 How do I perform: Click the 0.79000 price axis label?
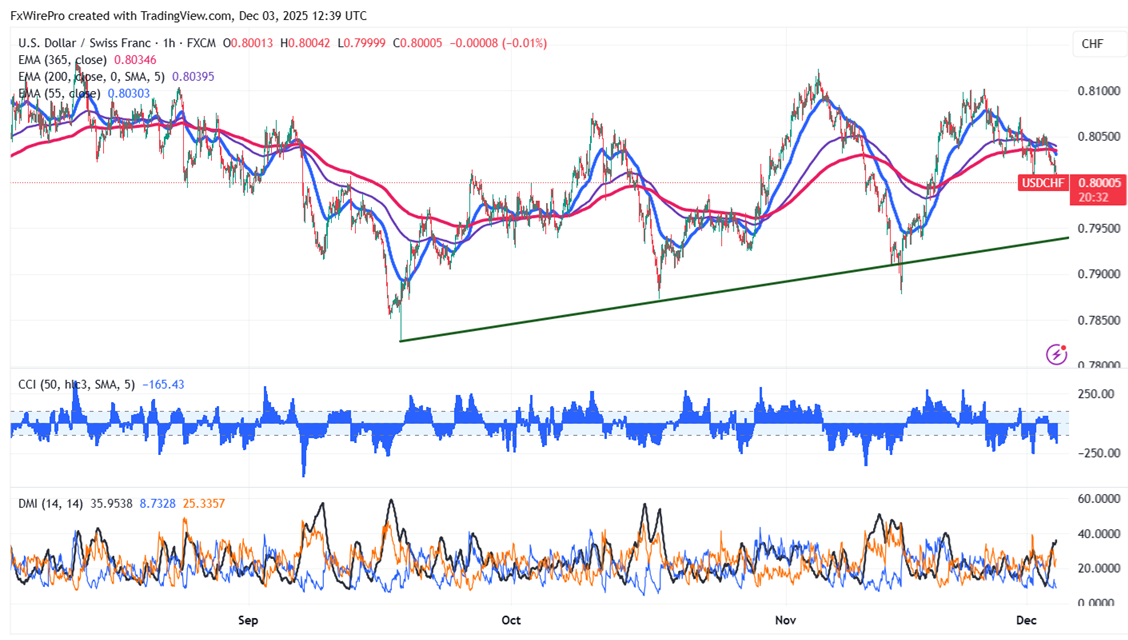[x=1099, y=274]
